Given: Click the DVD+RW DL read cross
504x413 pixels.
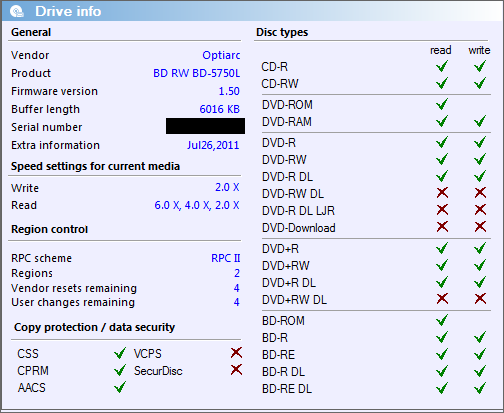Looking at the screenshot, I should [442, 299].
